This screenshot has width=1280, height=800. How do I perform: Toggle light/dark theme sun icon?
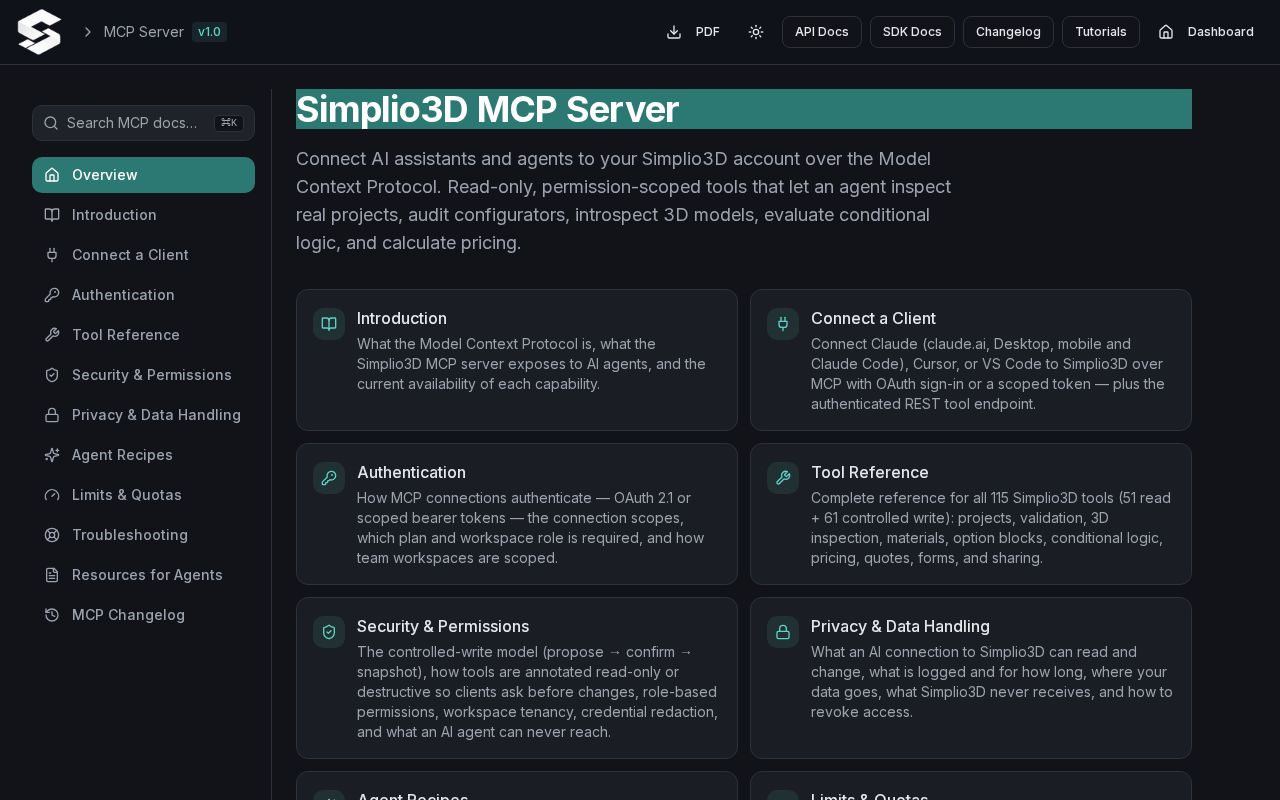click(x=756, y=32)
